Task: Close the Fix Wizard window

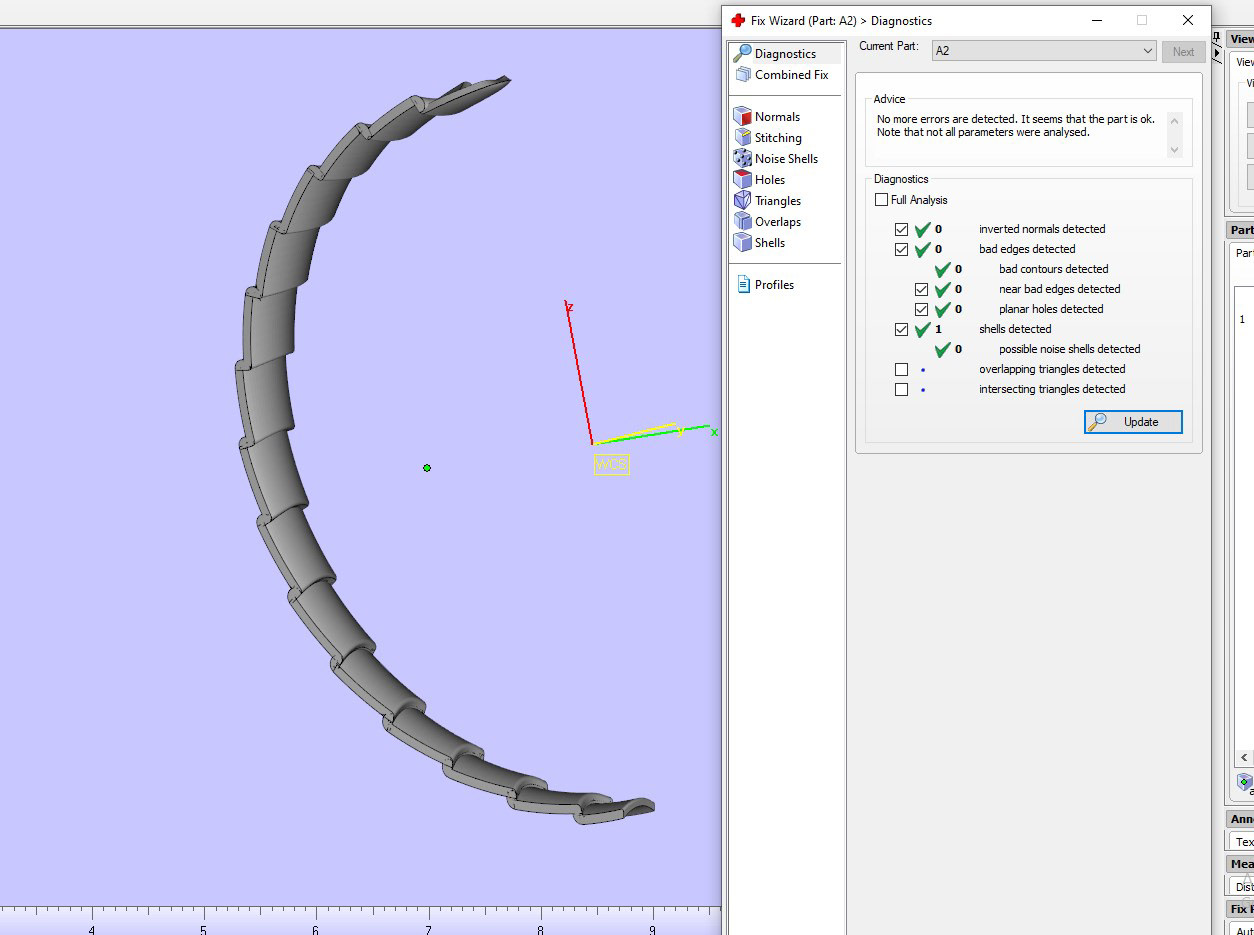Action: [1187, 20]
